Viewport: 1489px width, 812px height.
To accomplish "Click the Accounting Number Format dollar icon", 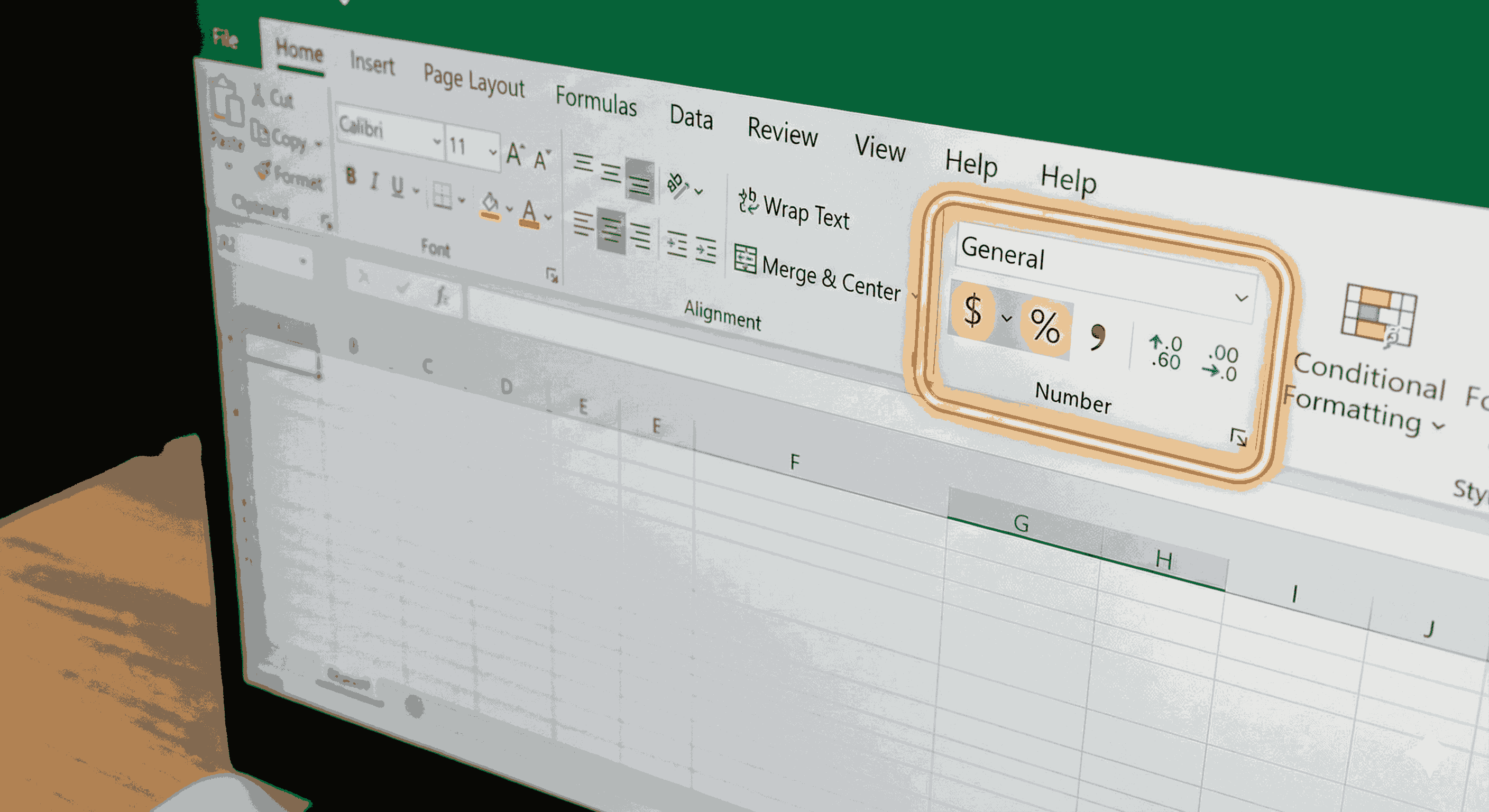I will [972, 310].
